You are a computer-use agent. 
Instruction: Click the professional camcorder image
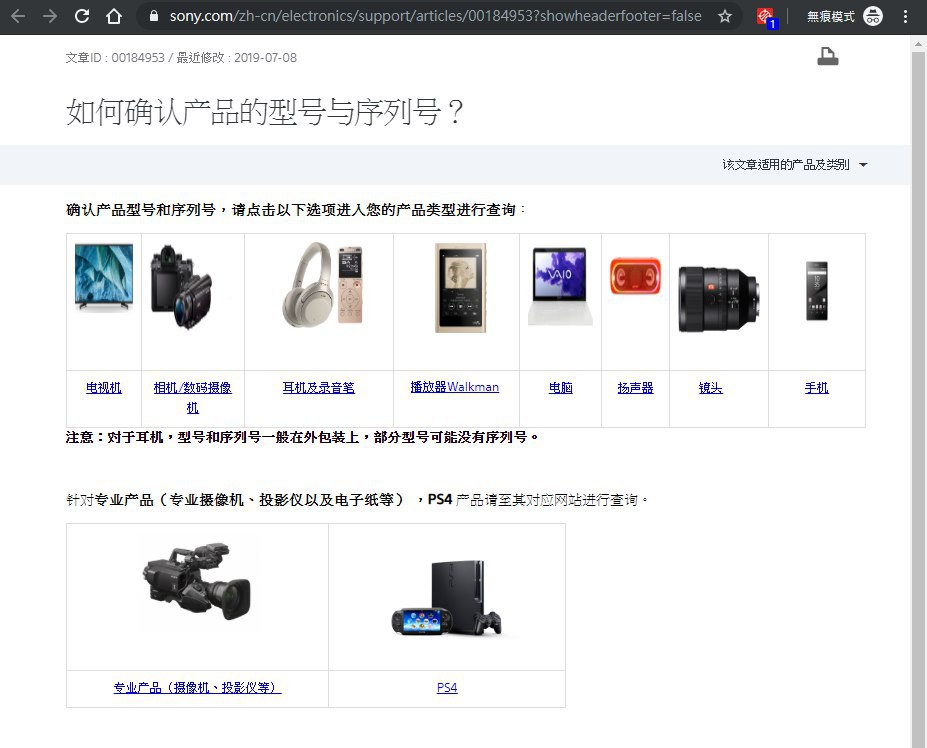pos(197,582)
